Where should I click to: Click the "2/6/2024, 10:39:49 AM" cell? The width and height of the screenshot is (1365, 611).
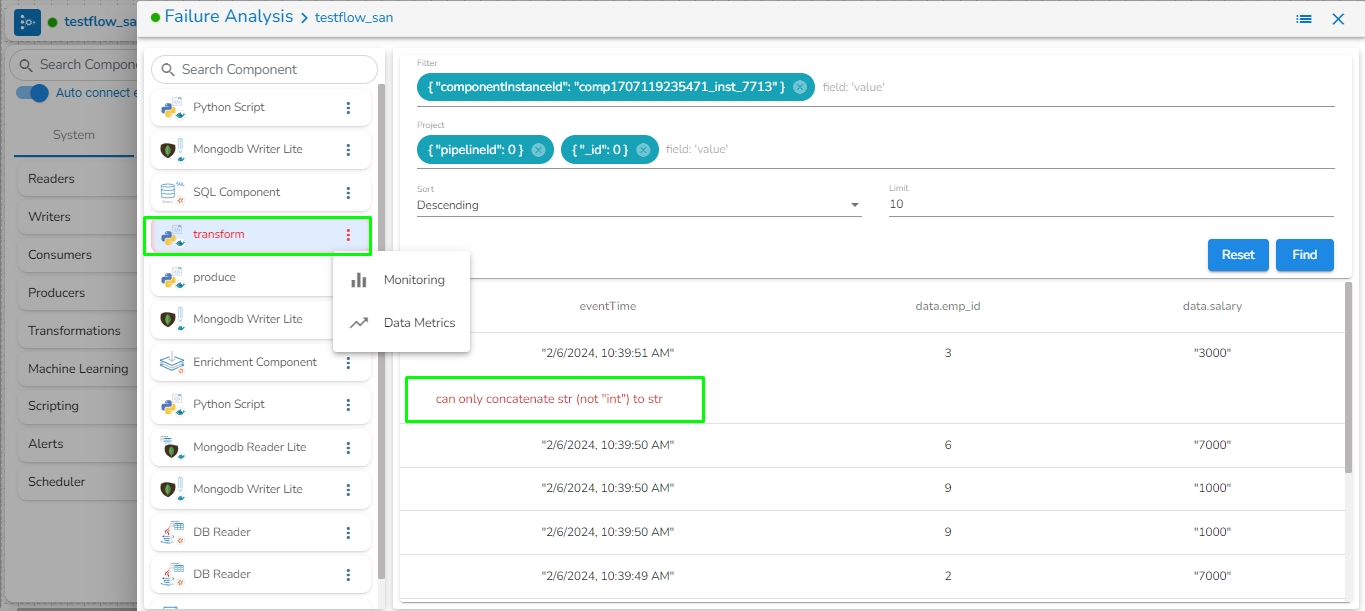[x=608, y=576]
